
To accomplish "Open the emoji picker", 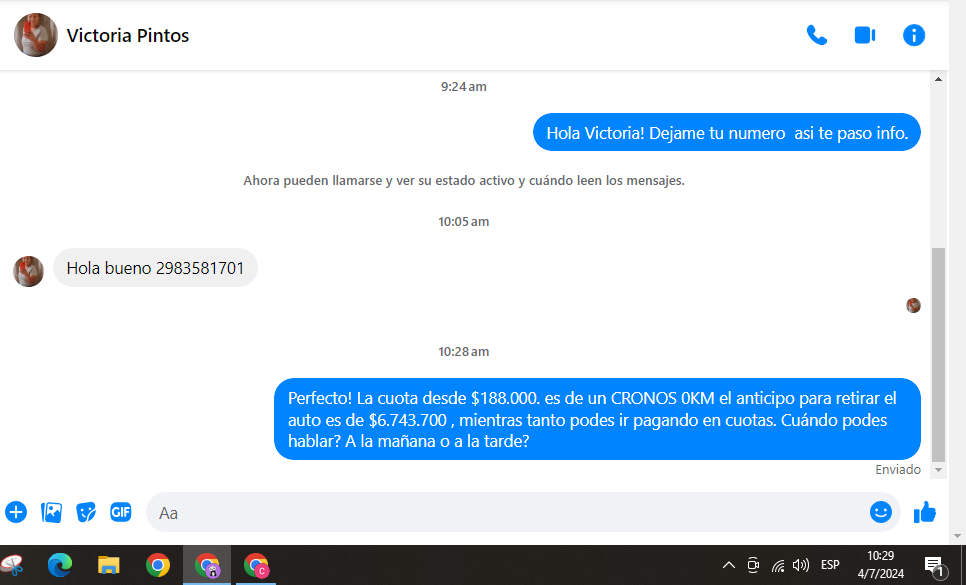I will [881, 512].
